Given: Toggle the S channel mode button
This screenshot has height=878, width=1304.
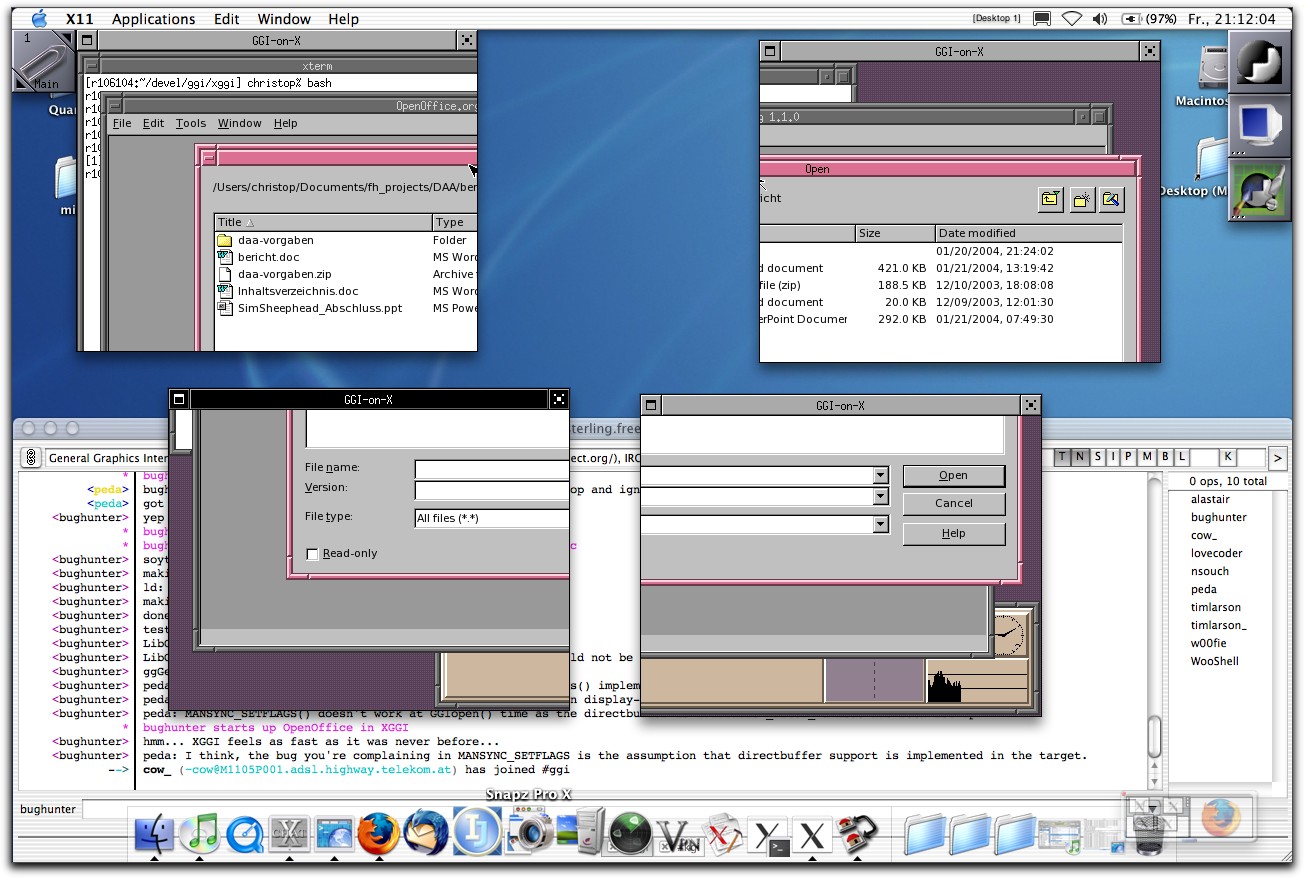Looking at the screenshot, I should (1097, 457).
